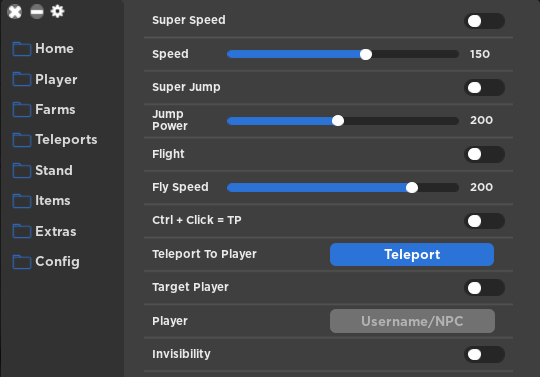Click the blue Teleport button
The height and width of the screenshot is (377, 540).
click(412, 254)
